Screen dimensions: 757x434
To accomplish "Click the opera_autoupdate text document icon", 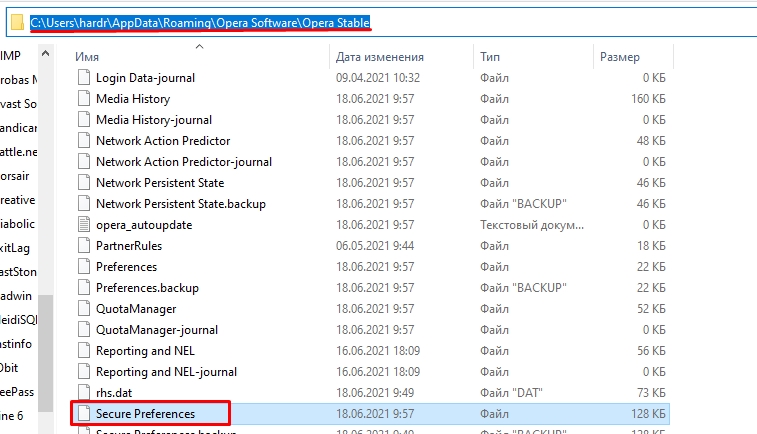I will click(x=84, y=225).
